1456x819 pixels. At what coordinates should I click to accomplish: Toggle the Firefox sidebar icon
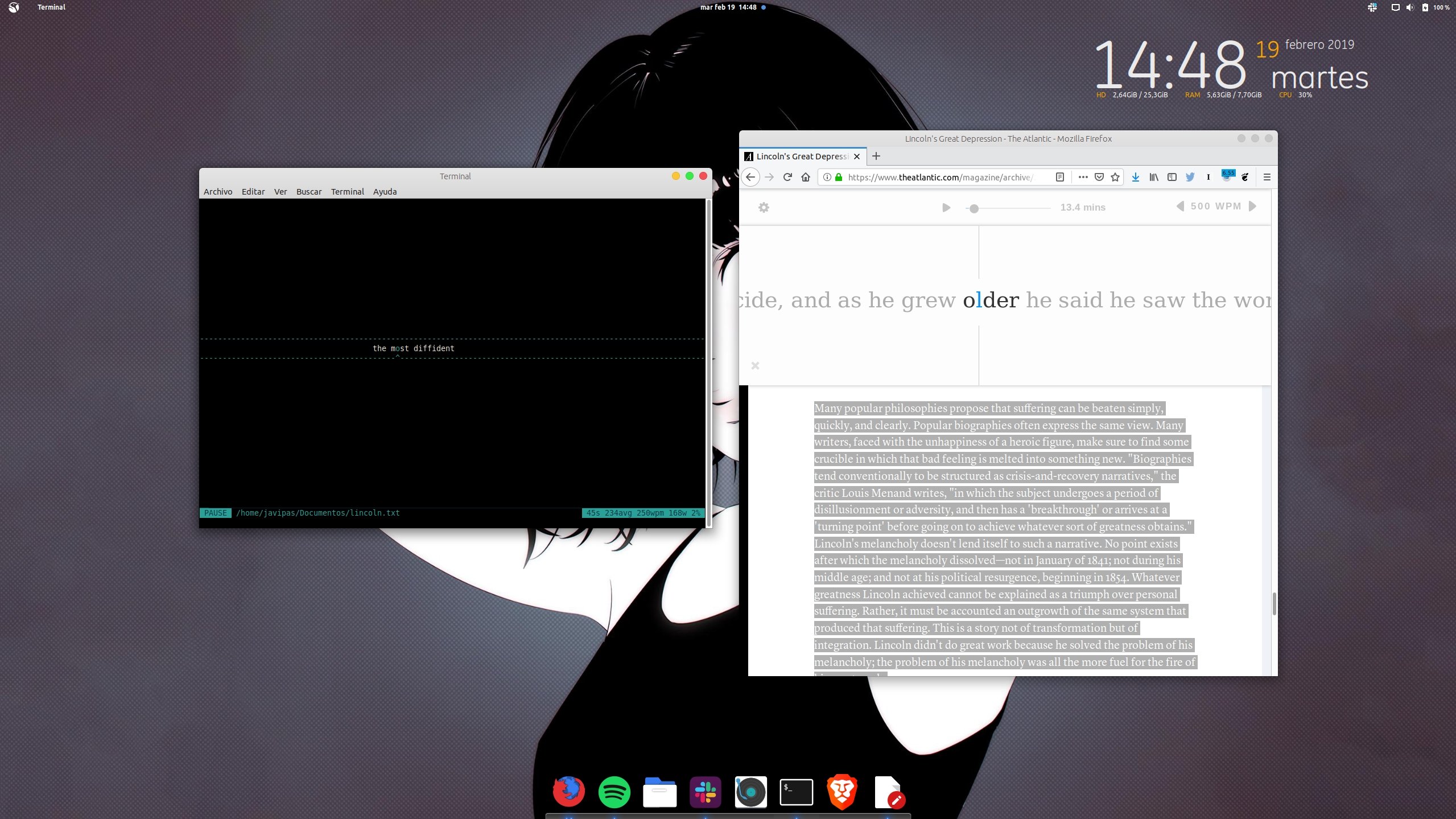pos(1172,177)
